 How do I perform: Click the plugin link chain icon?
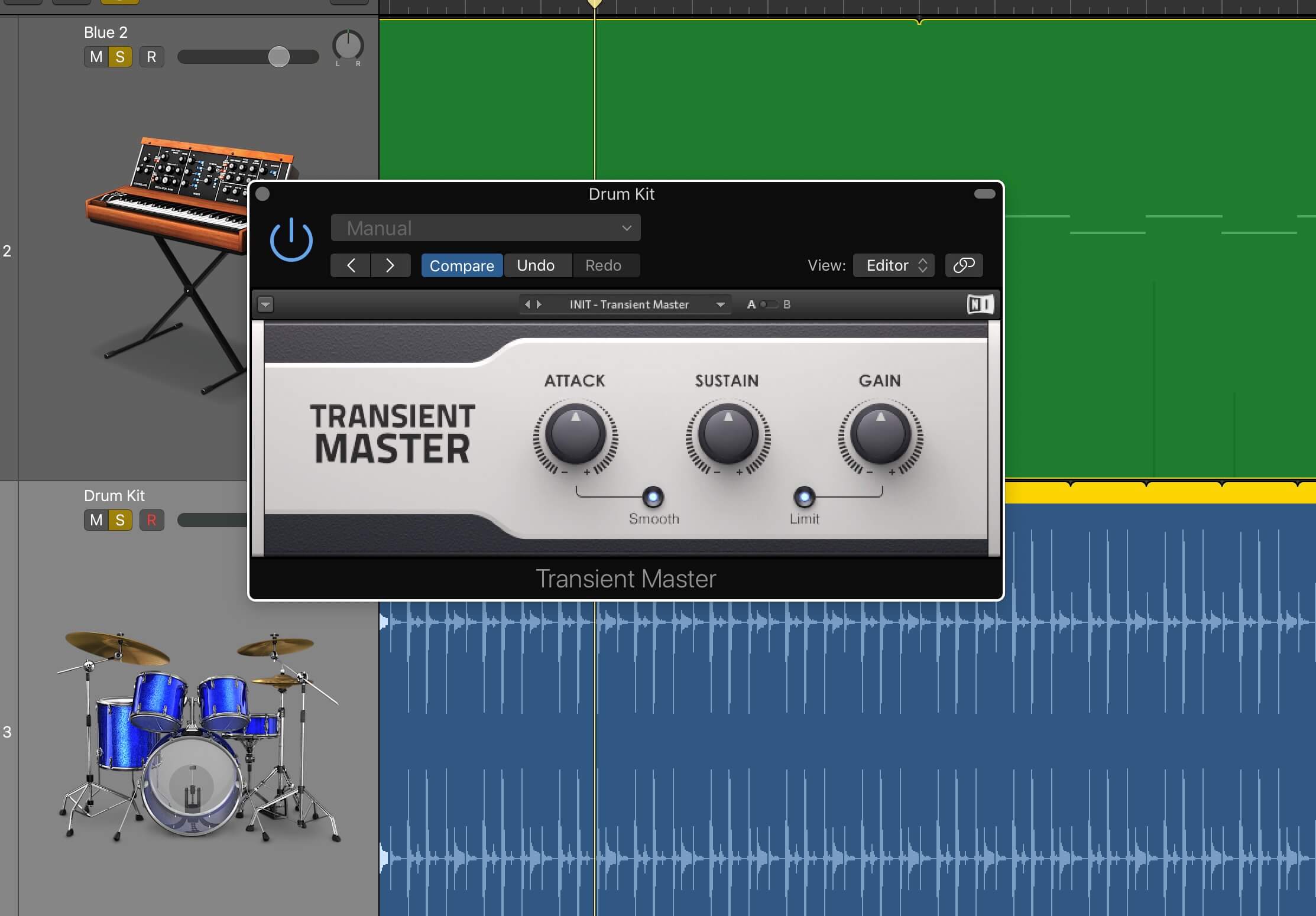[964, 265]
